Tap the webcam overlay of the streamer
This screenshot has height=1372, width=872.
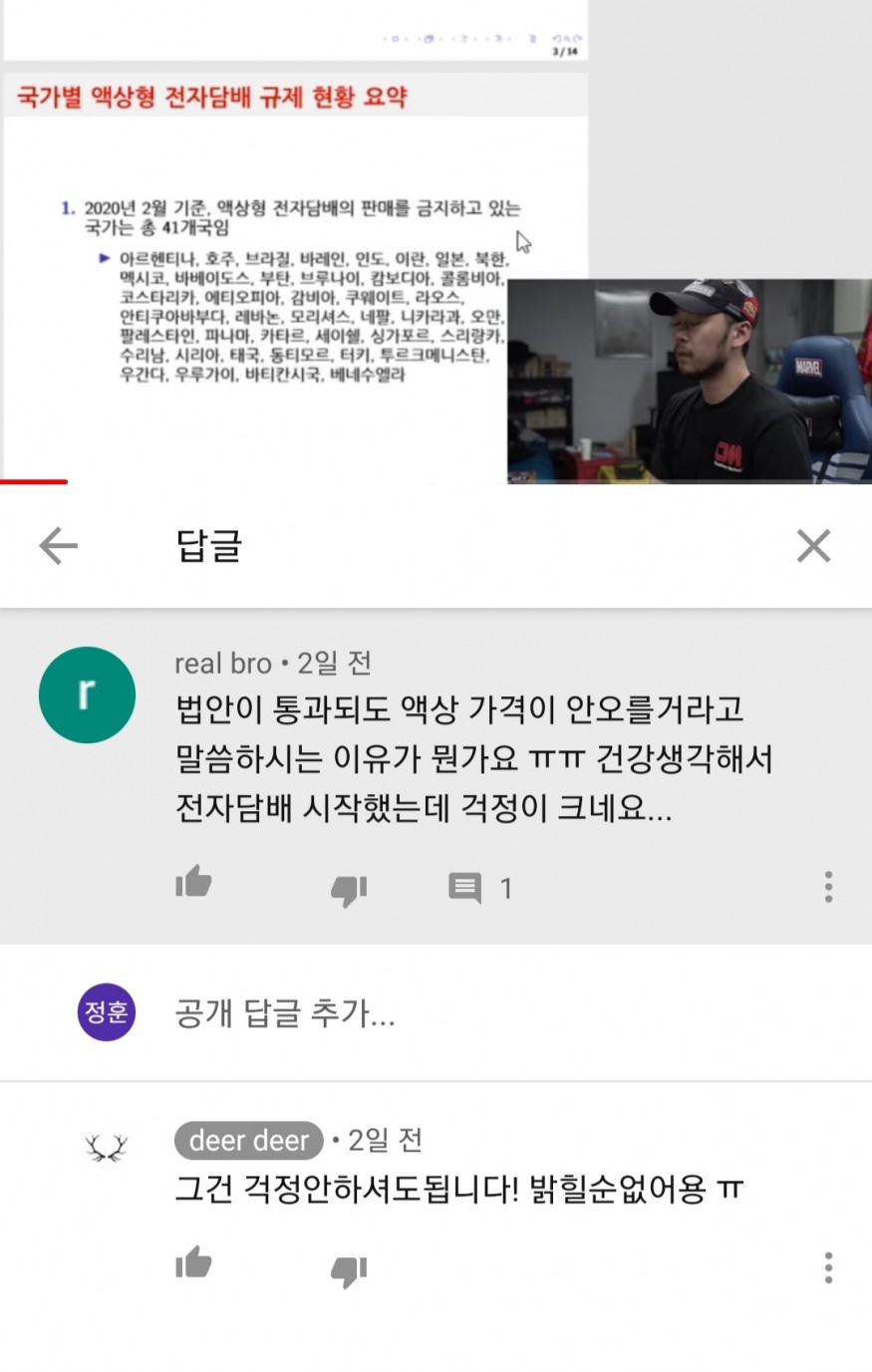point(689,382)
